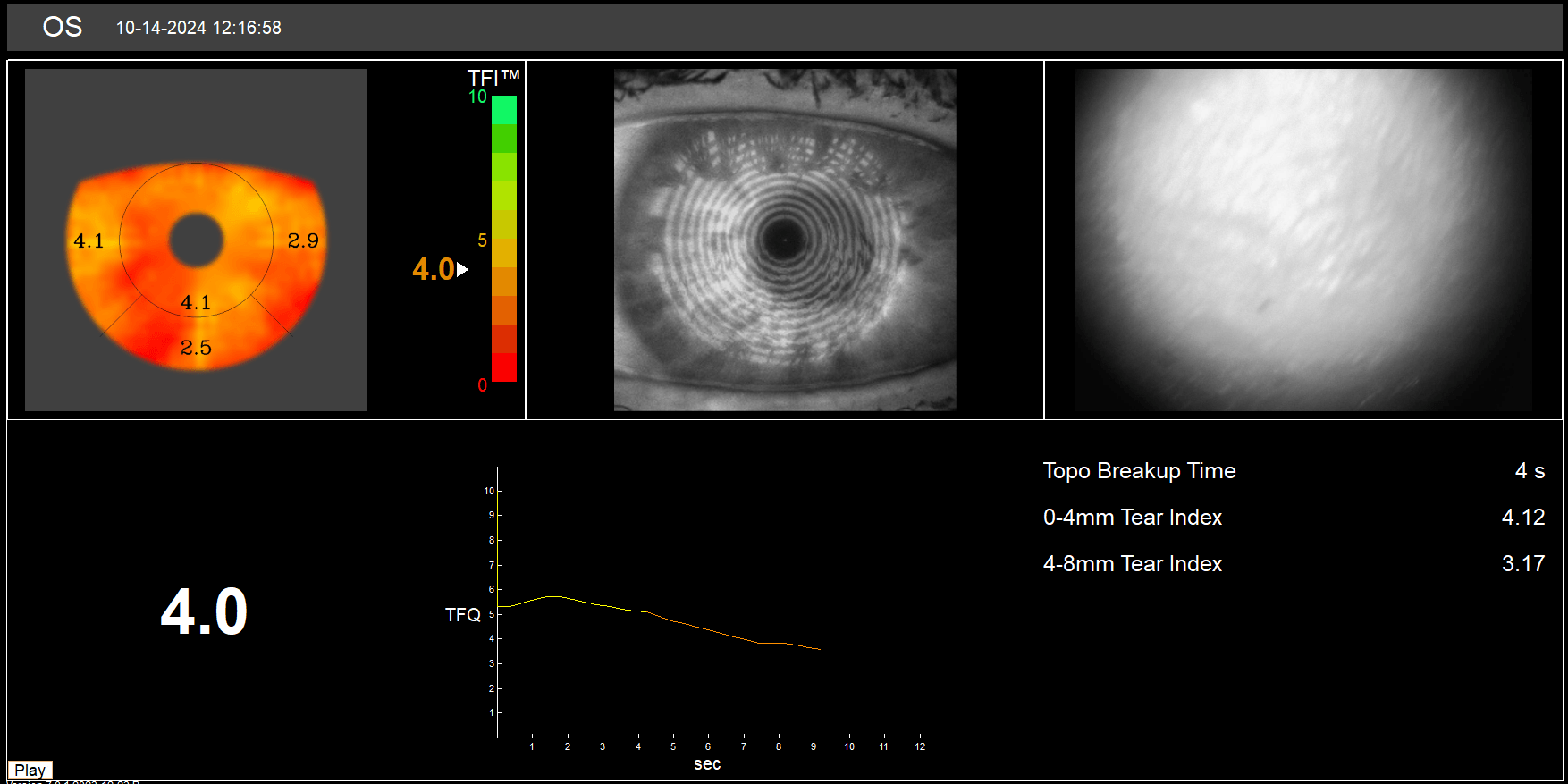The height and width of the screenshot is (784, 1568).
Task: Click the 4 s breakup time value
Action: click(1530, 471)
